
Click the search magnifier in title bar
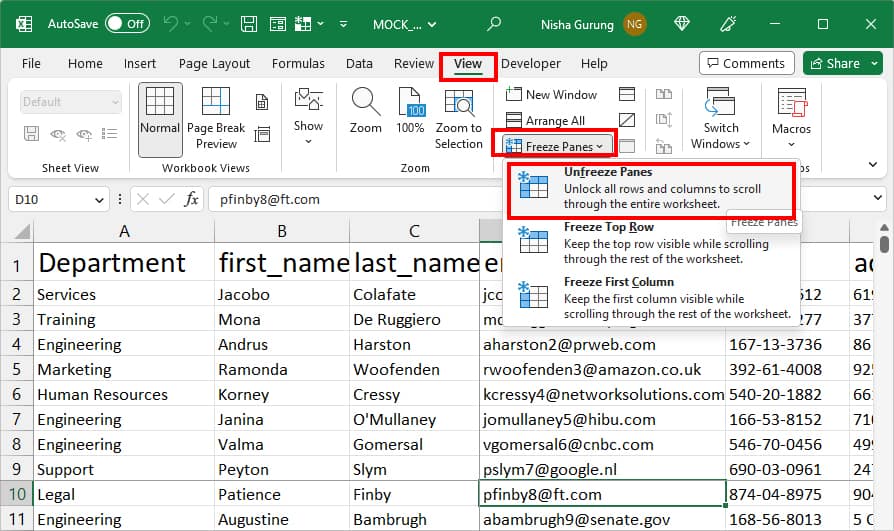tap(494, 24)
